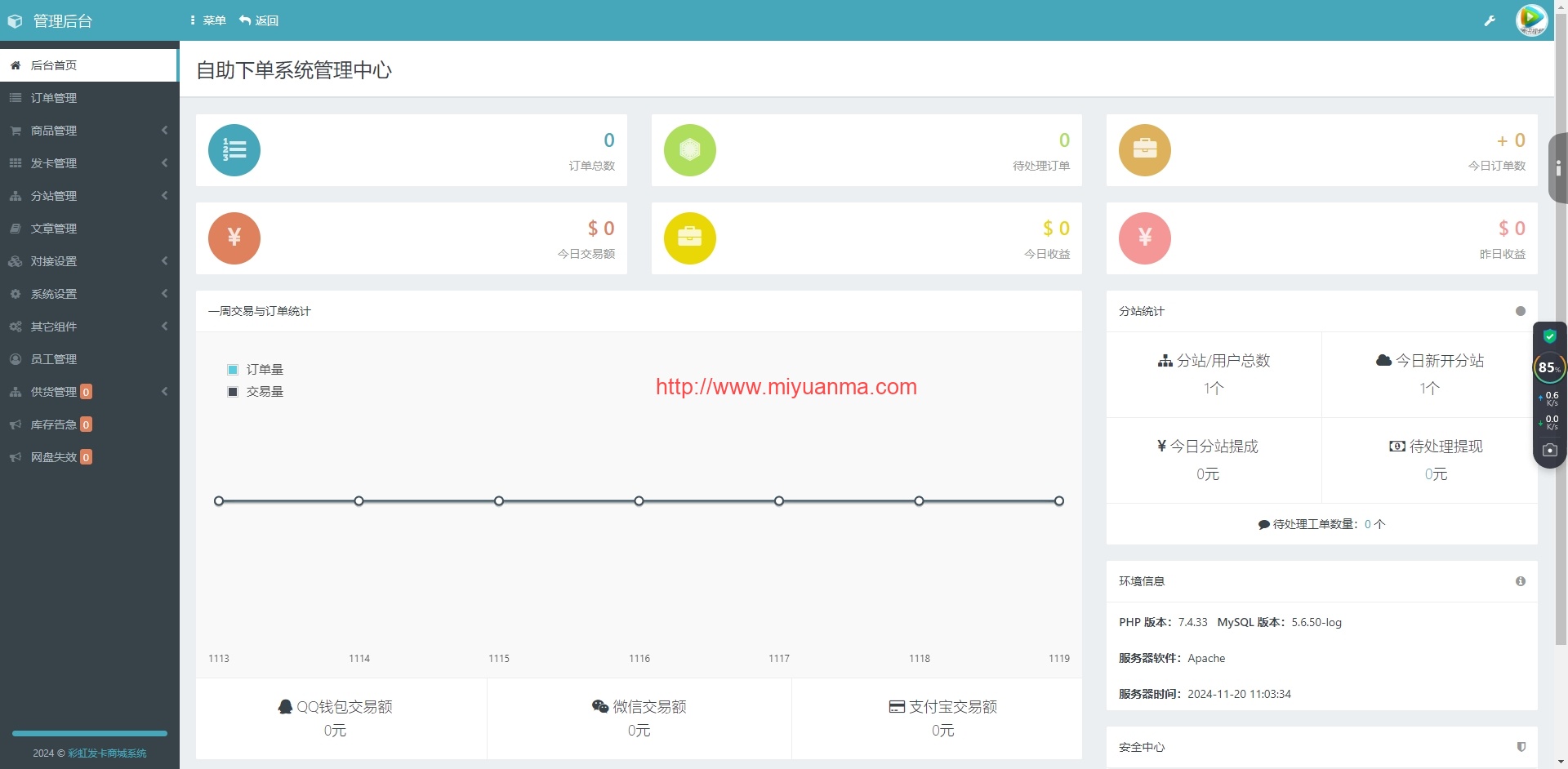
Task: Expand the 对接设置 chevron
Action: (x=165, y=261)
